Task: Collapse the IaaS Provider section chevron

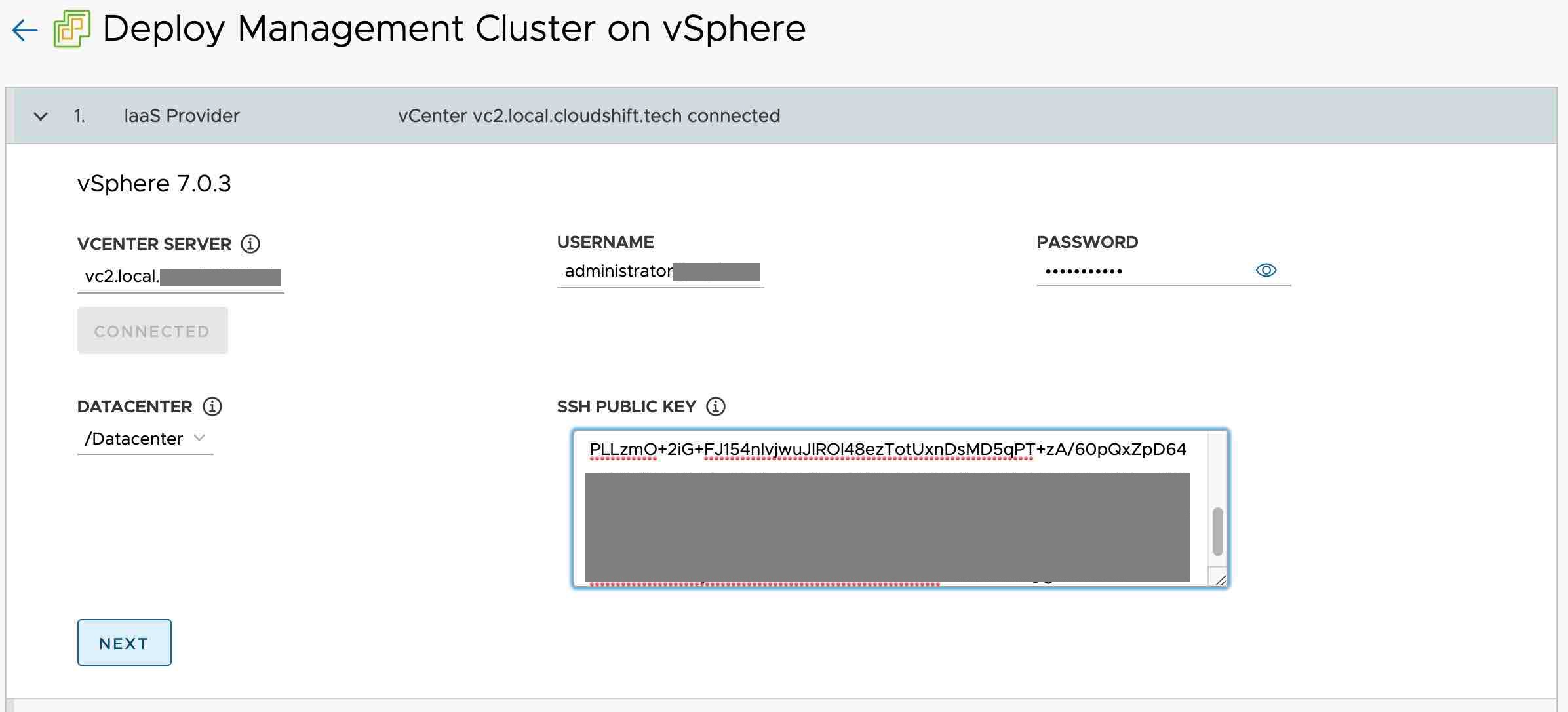Action: tap(41, 117)
